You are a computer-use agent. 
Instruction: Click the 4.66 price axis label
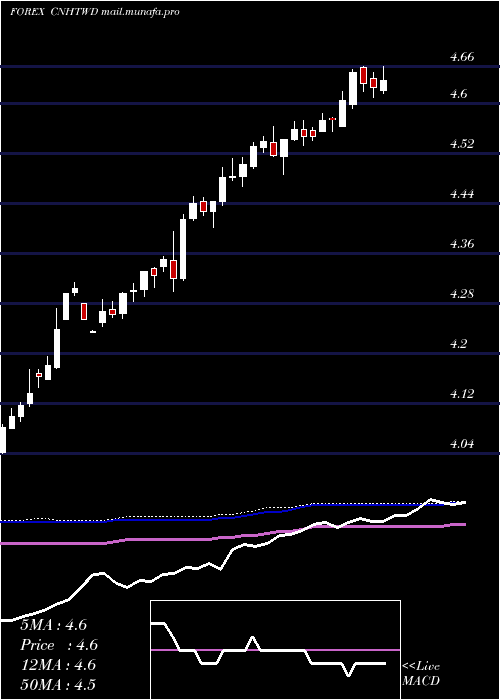[x=462, y=57]
